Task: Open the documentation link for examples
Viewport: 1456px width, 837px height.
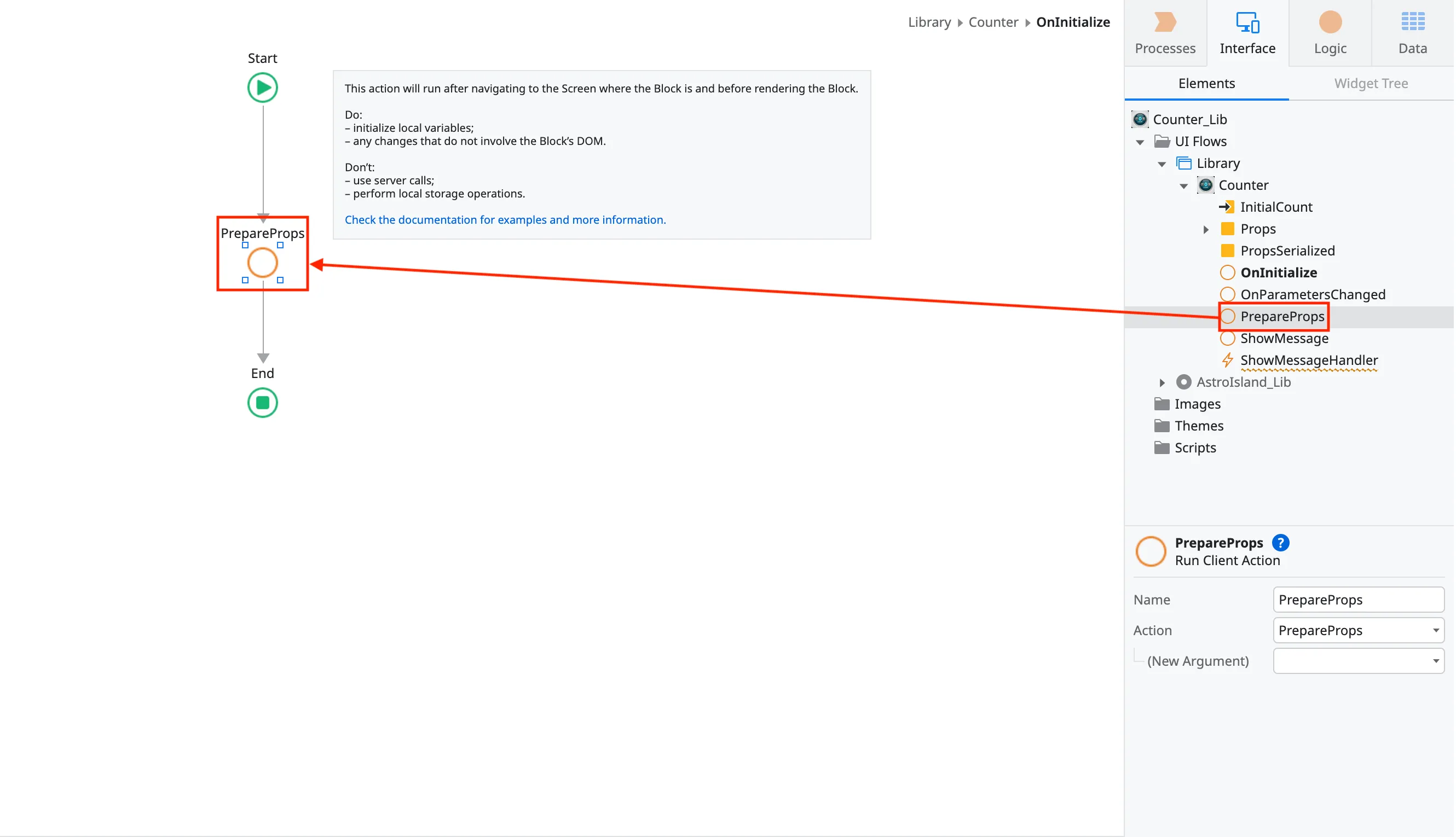Action: [505, 219]
